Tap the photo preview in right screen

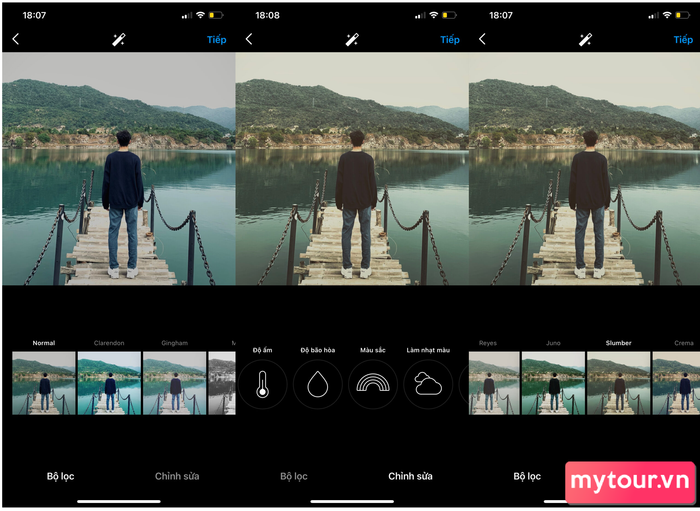click(x=584, y=169)
